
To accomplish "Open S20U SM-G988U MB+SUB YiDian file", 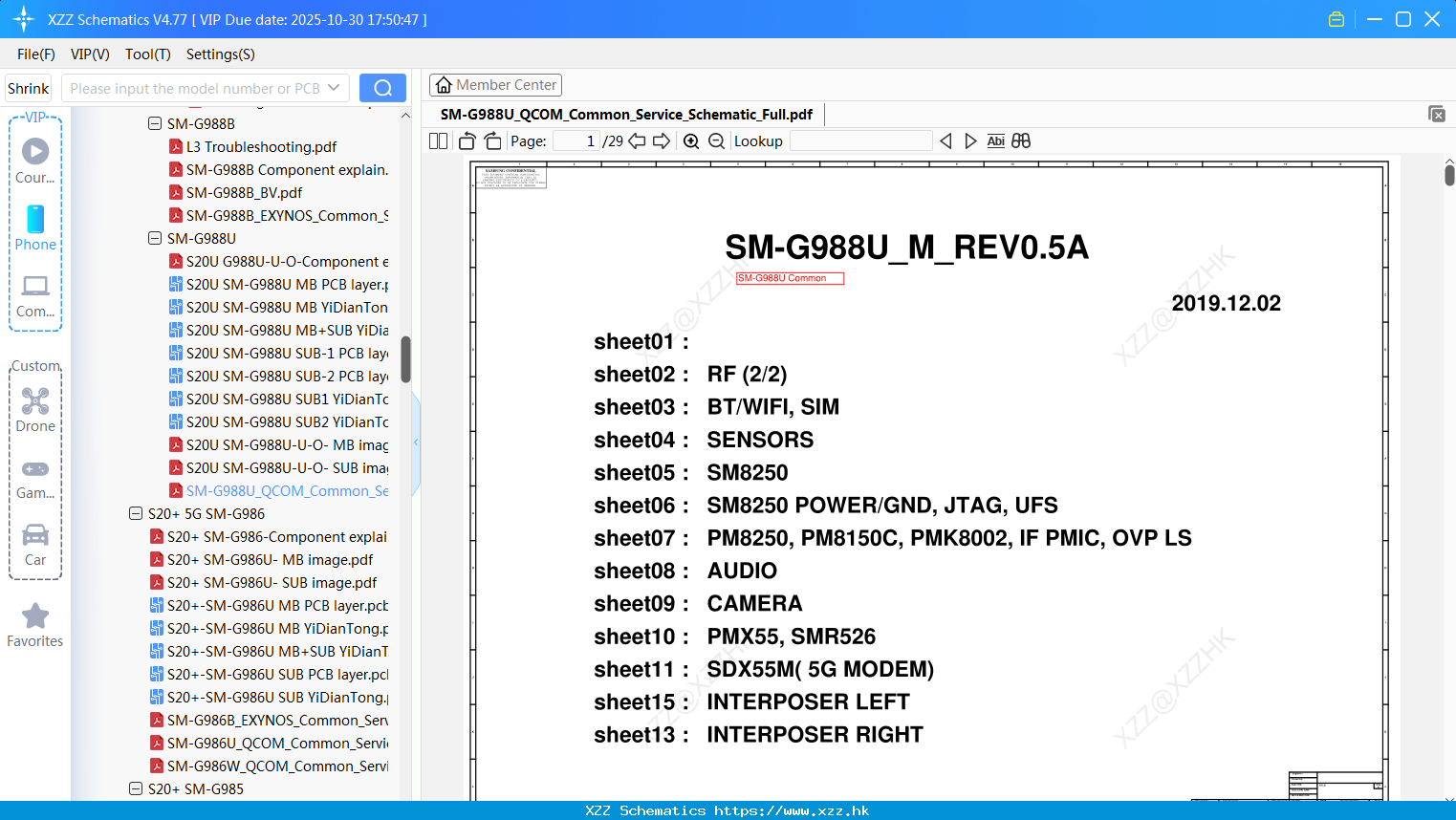I will [278, 330].
